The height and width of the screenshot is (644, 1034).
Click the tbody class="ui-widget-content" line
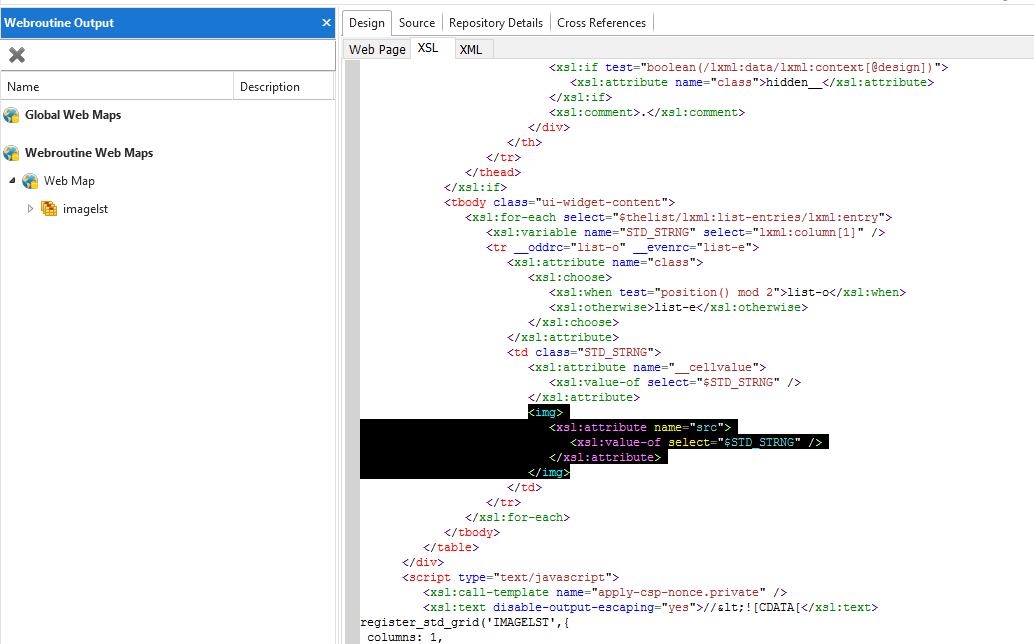coord(559,202)
